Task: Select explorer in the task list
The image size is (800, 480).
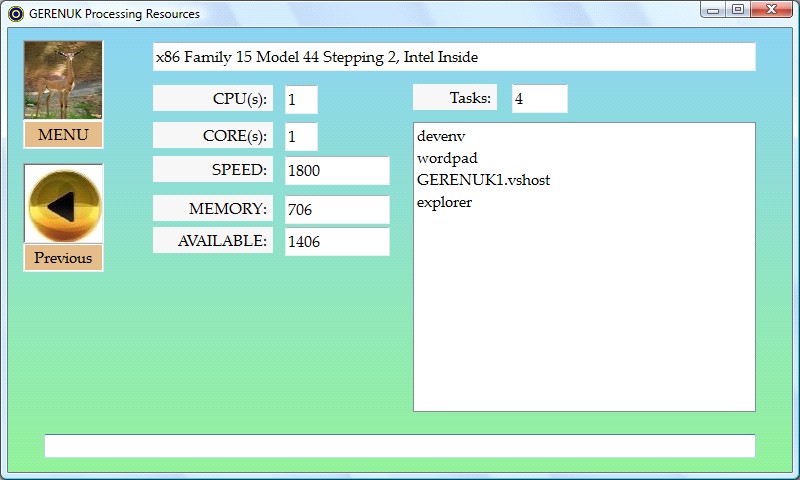Action: point(444,202)
